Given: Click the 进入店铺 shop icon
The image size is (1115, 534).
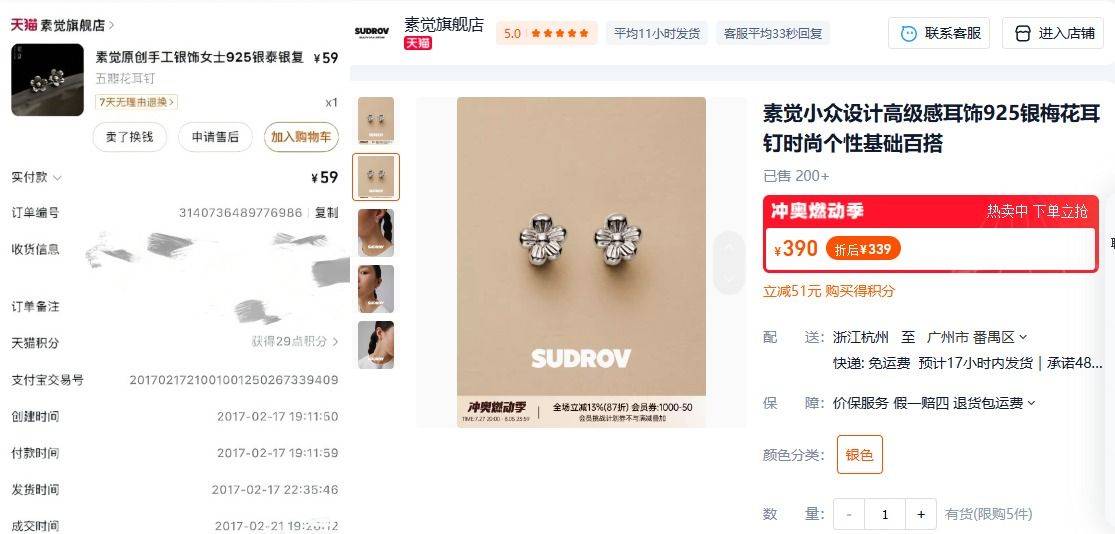Looking at the screenshot, I should click(x=1022, y=33).
